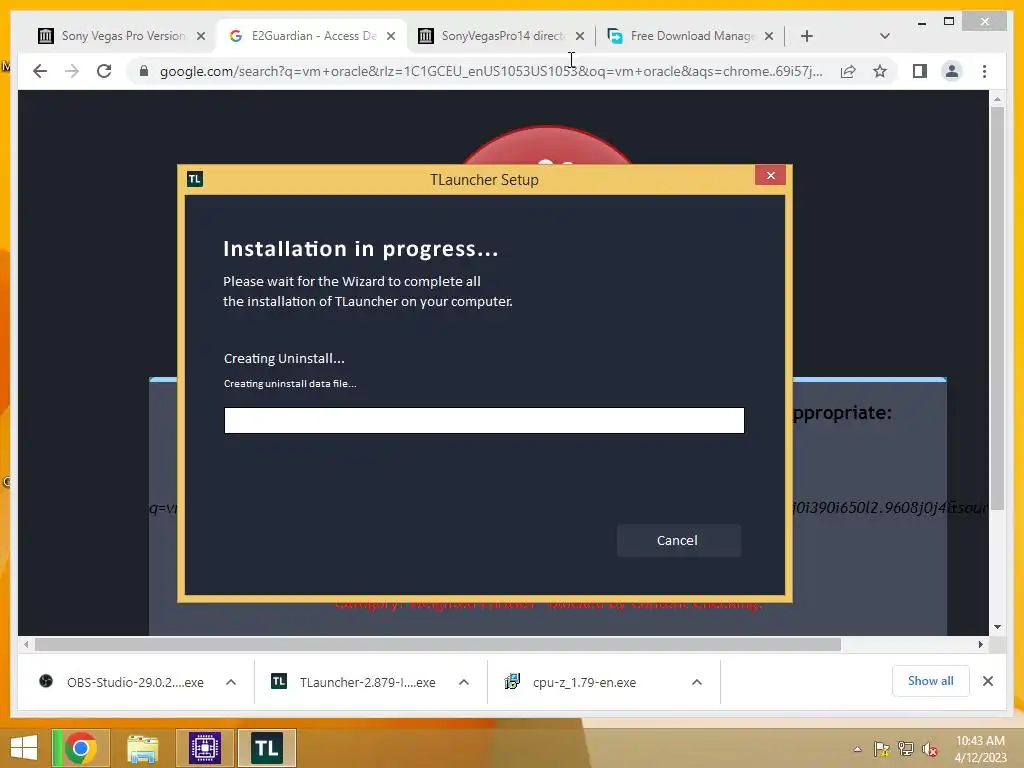Show all downloads
The image size is (1024, 768).
(931, 681)
